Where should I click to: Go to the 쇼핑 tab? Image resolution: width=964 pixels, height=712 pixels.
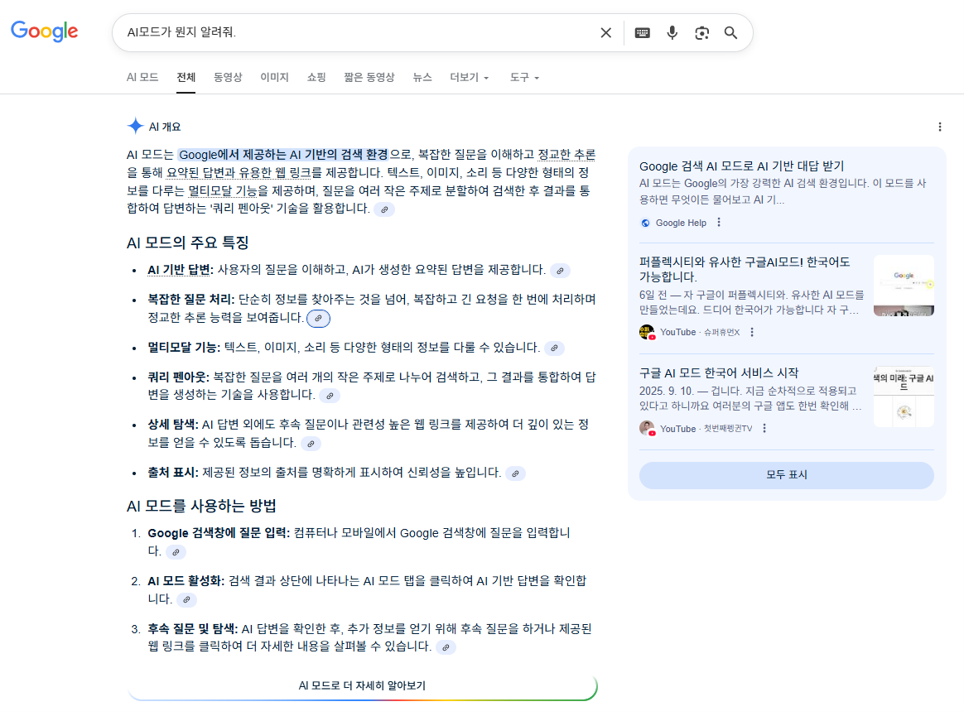316,77
